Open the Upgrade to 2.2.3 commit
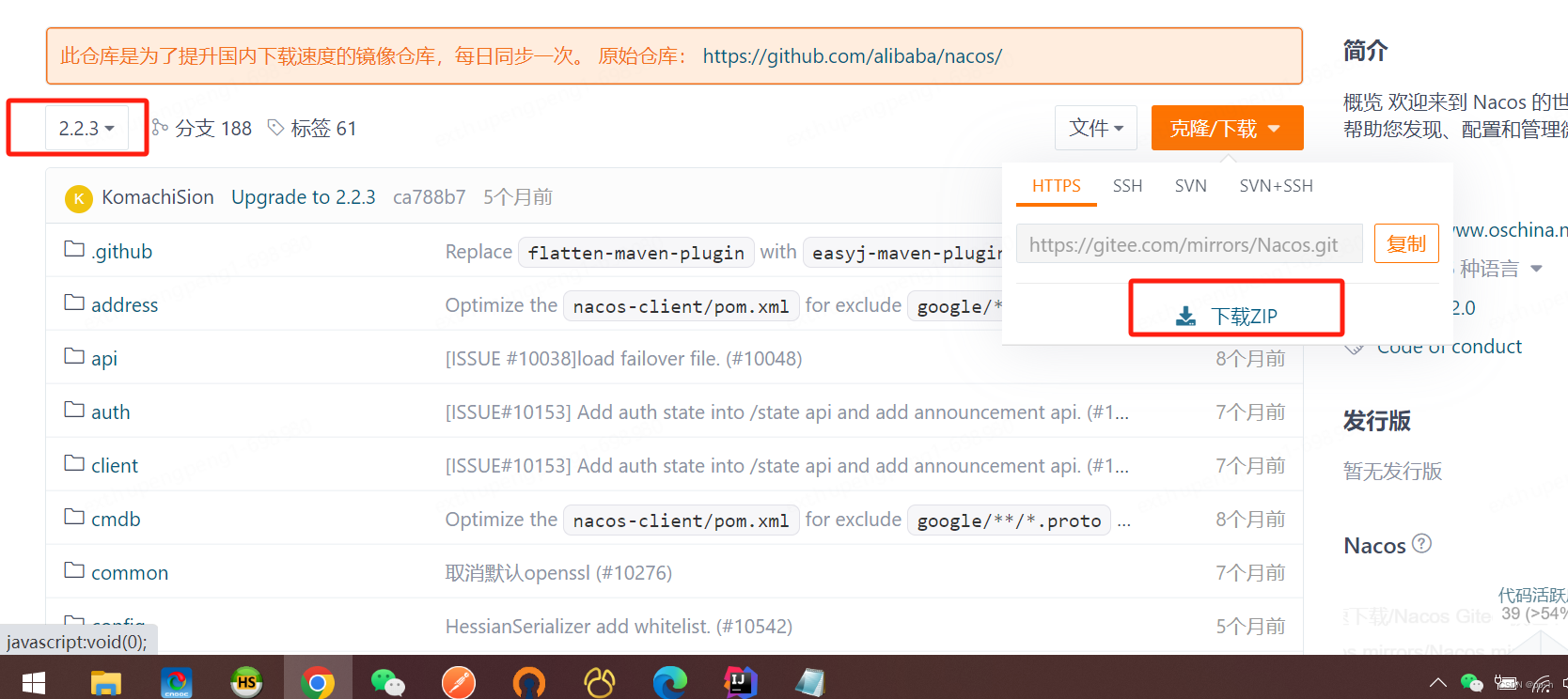Viewport: 1568px width, 699px height. (x=303, y=197)
